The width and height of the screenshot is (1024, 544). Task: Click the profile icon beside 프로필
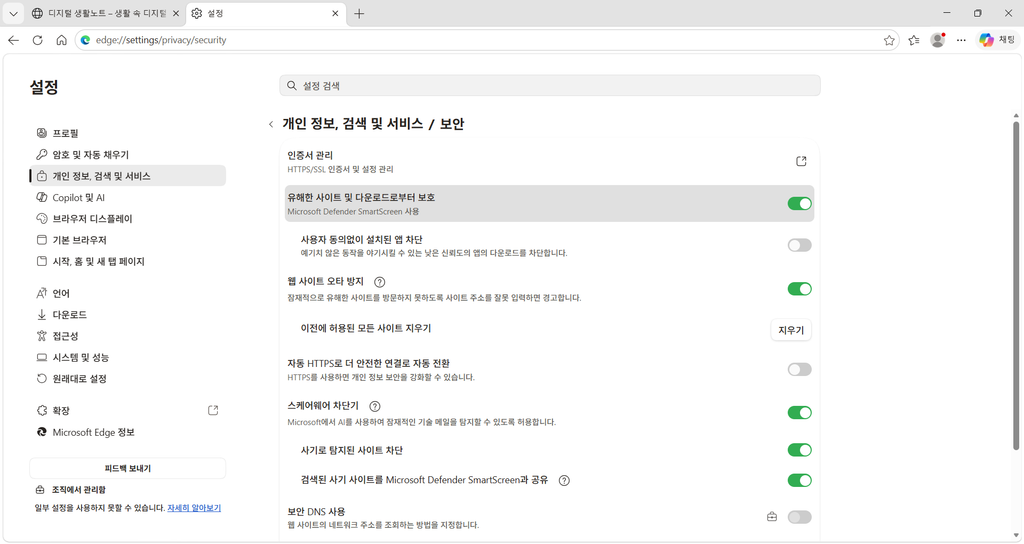coord(42,133)
